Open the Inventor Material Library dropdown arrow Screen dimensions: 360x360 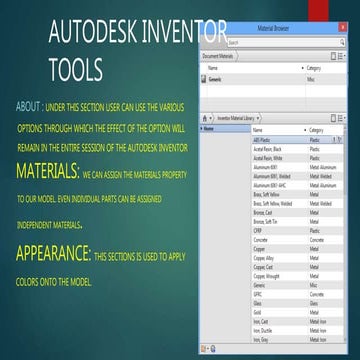click(x=258, y=118)
